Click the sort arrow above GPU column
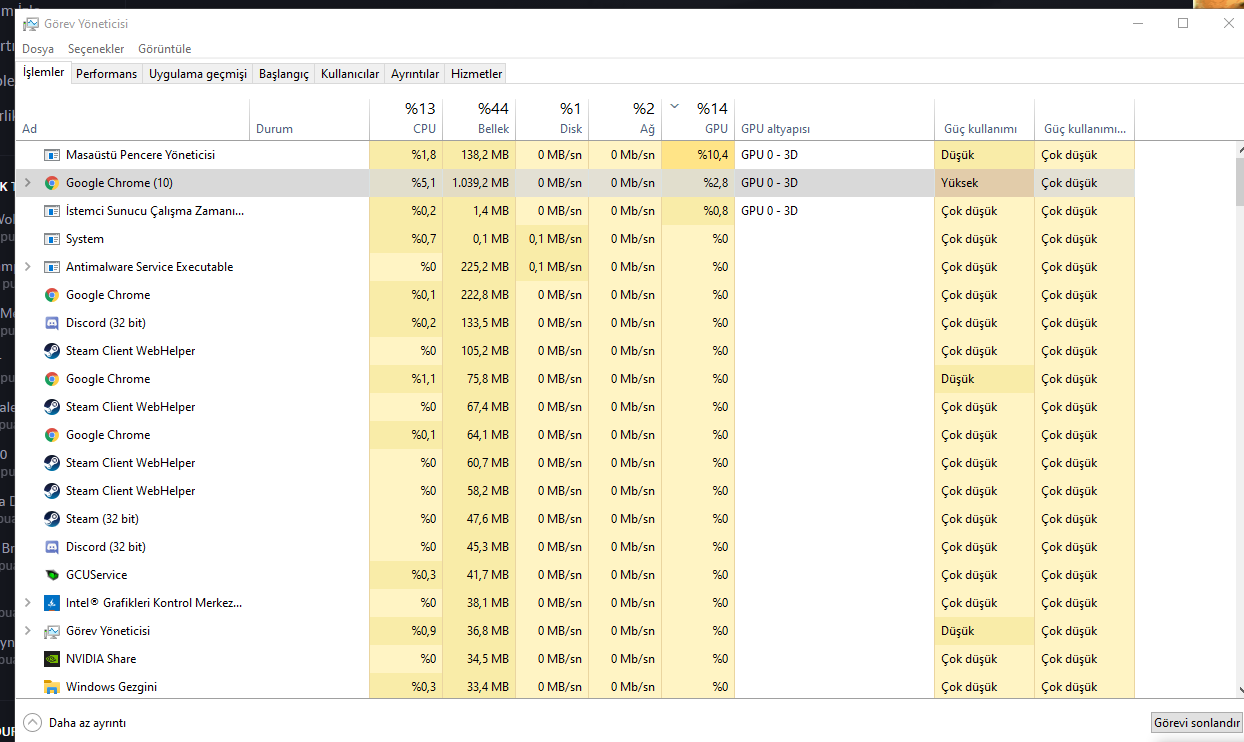This screenshot has height=742, width=1244. 675,105
